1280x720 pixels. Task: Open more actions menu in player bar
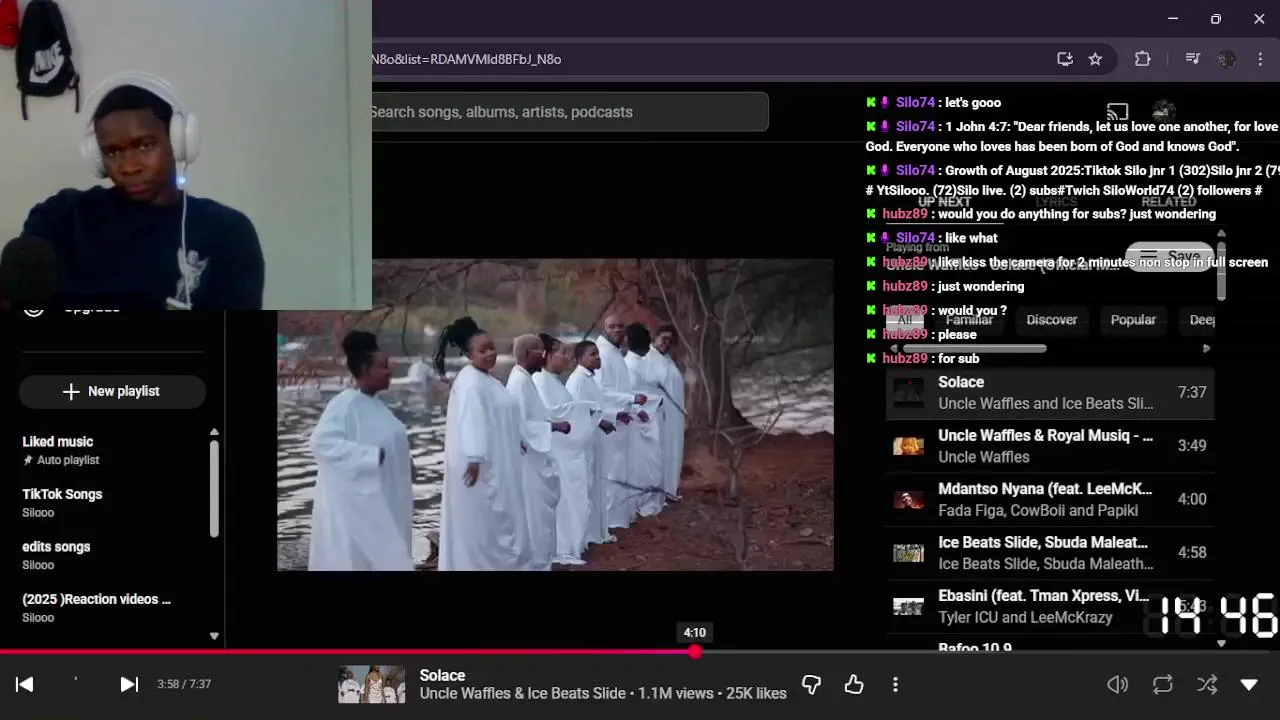coord(895,684)
